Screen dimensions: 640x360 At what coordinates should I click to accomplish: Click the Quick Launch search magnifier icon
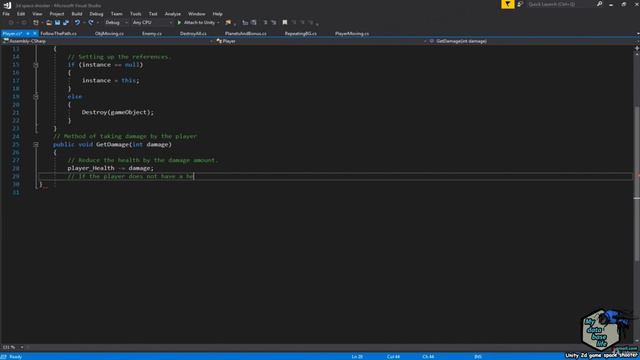pyautogui.click(x=599, y=4)
